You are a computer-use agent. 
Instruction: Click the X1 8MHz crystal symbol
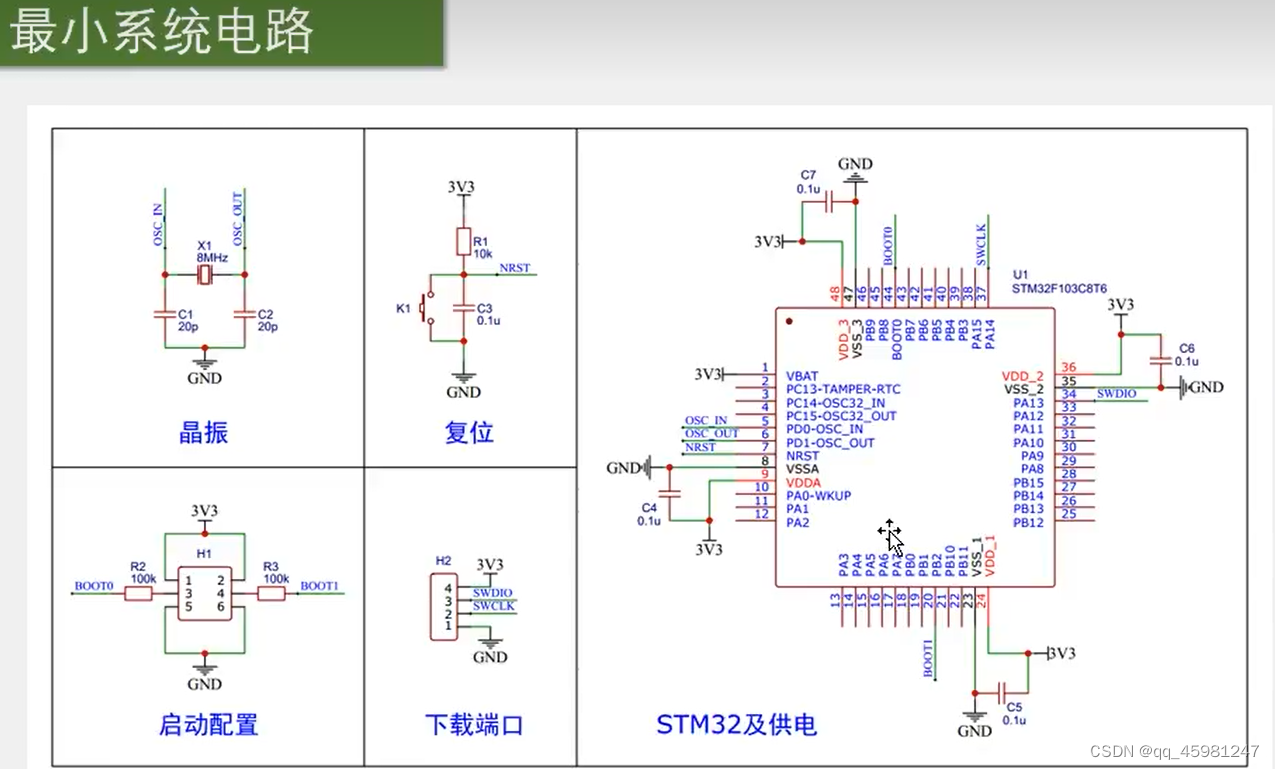pos(204,274)
